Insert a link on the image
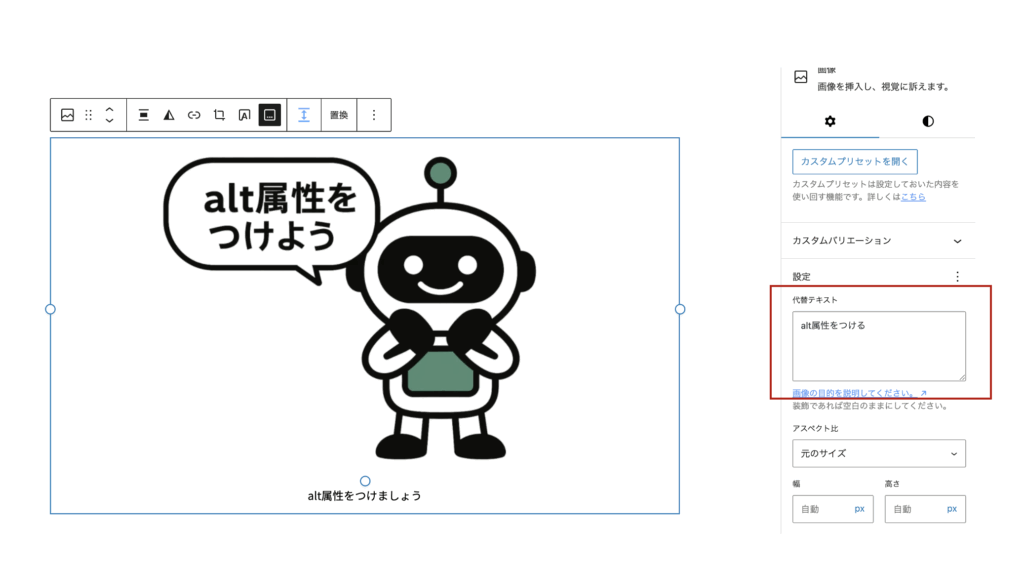1024x570 pixels. (194, 115)
